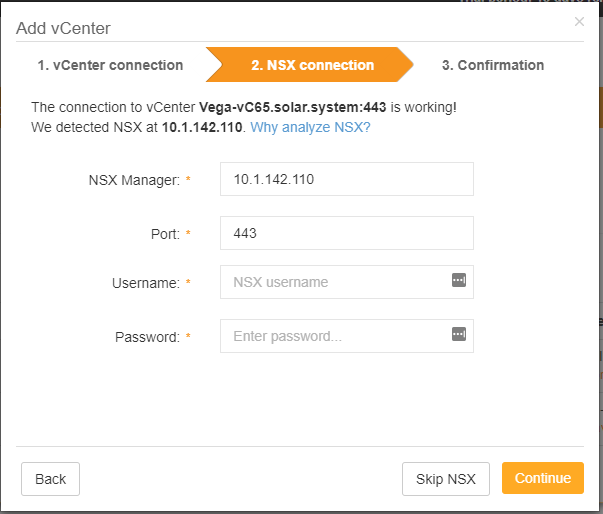Close the Add vCenter dialog

point(579,22)
